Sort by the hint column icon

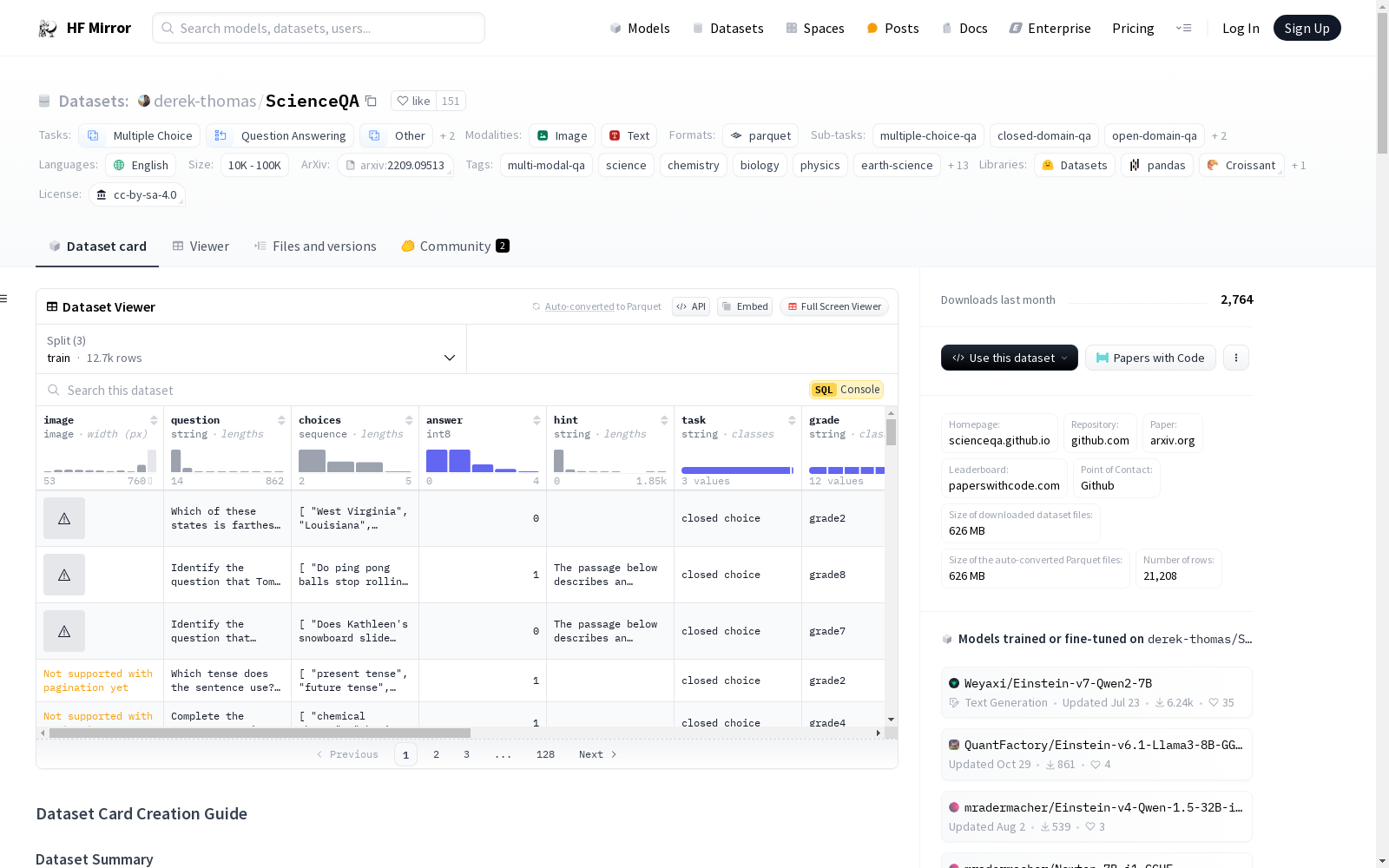click(664, 420)
